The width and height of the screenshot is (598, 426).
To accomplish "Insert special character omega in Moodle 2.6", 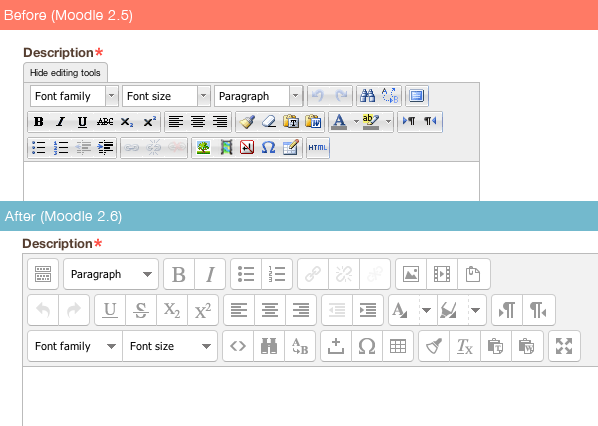I will point(367,346).
